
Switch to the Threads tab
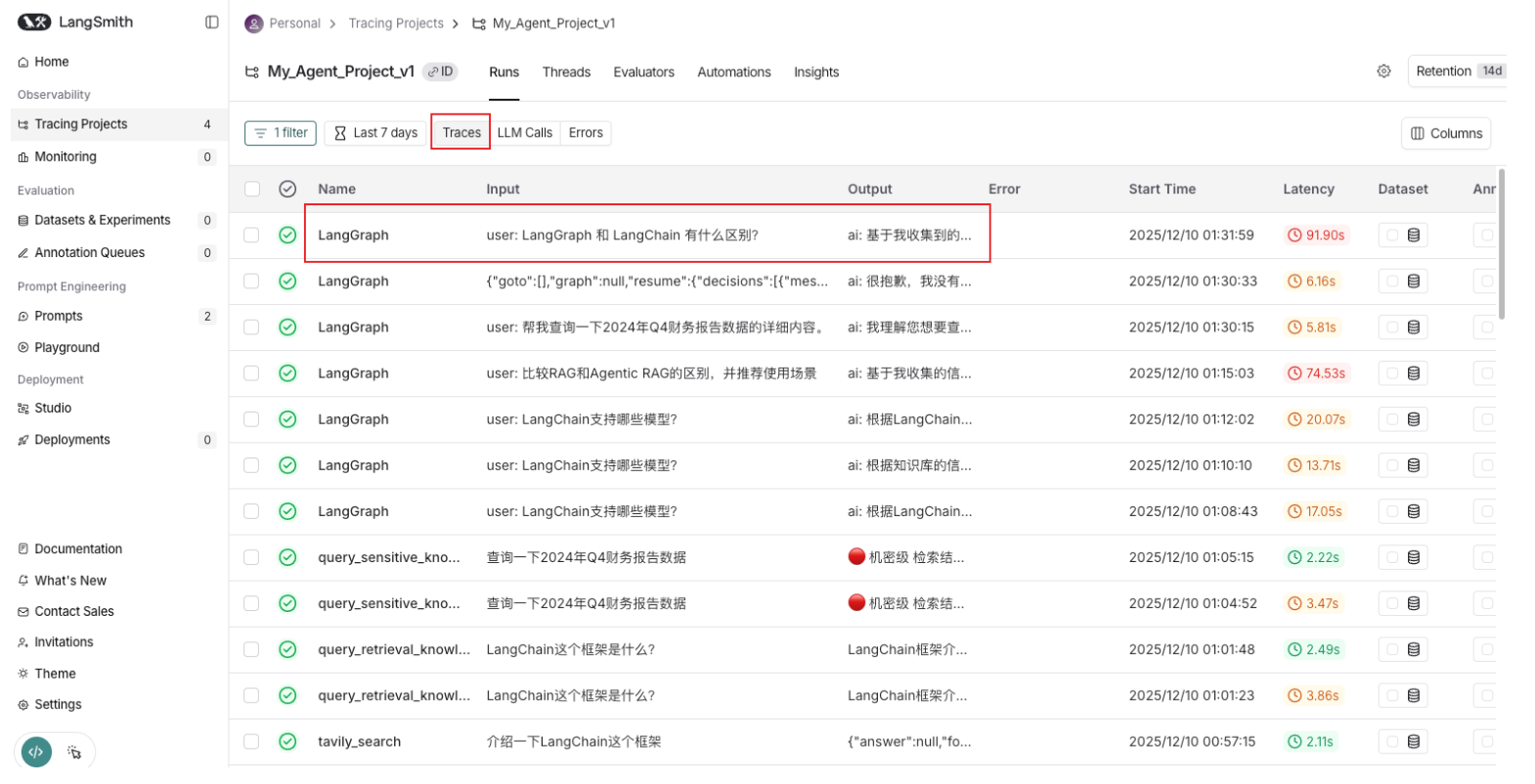pos(566,72)
